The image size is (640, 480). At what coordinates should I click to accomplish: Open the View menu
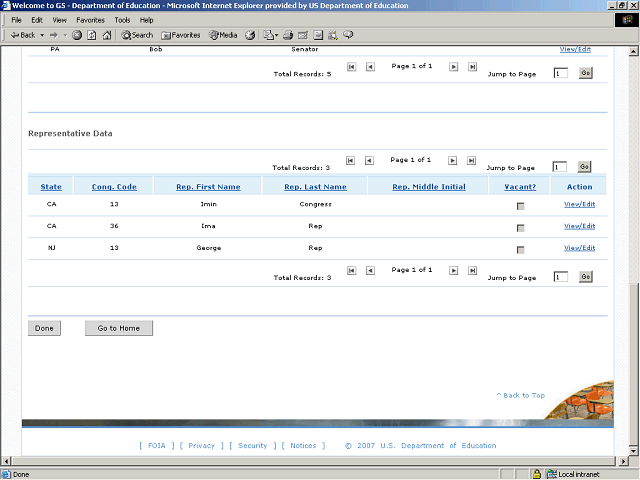click(60, 19)
